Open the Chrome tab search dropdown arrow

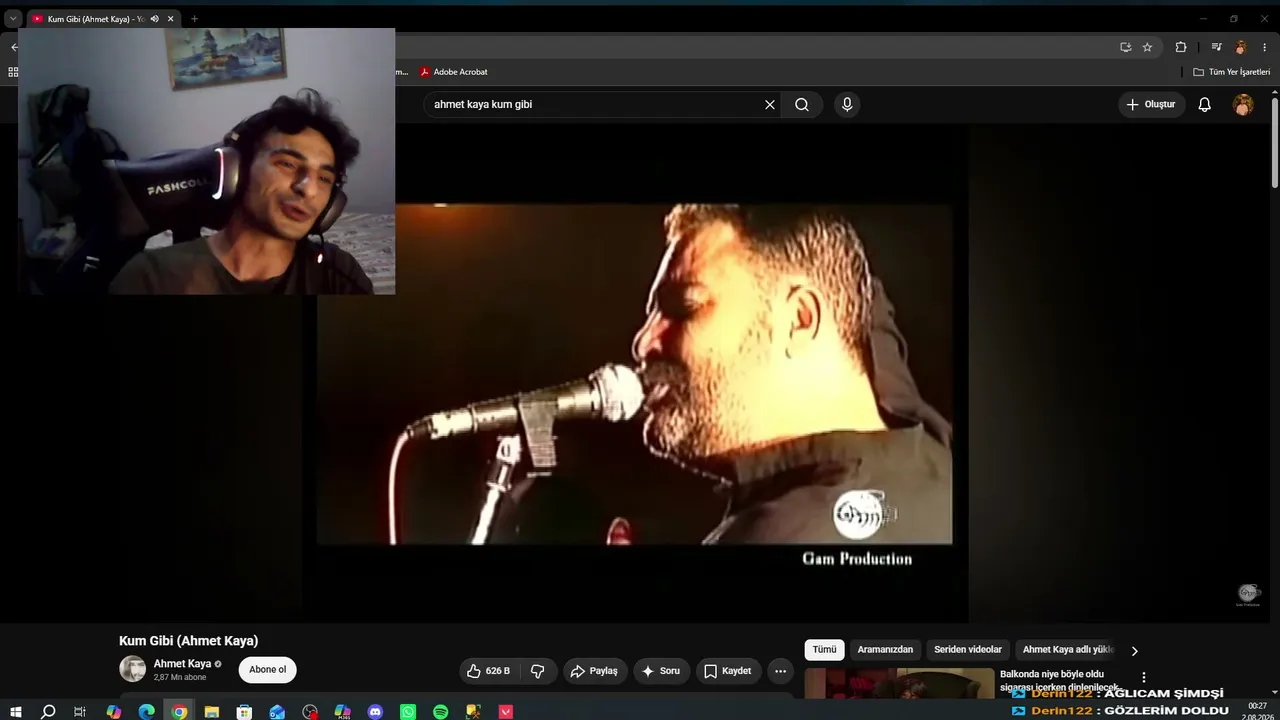(13, 19)
